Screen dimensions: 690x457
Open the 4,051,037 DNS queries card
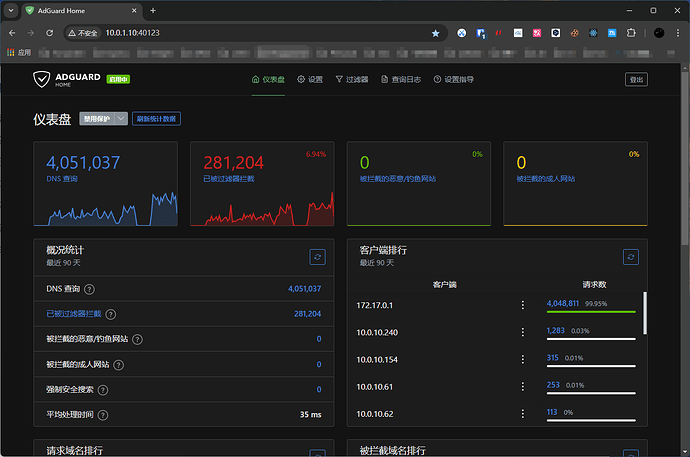coord(106,184)
